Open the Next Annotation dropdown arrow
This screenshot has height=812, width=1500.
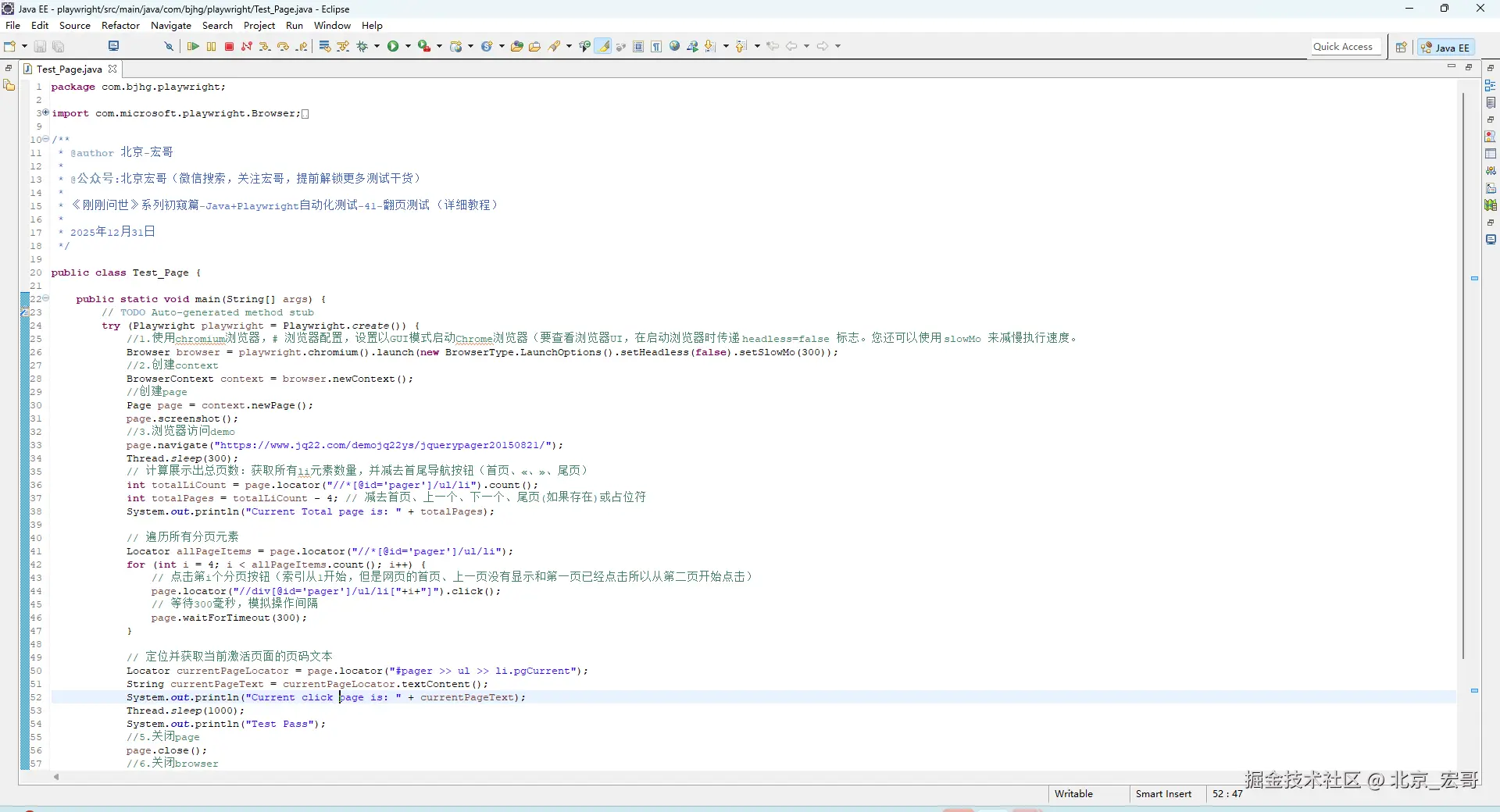point(726,47)
